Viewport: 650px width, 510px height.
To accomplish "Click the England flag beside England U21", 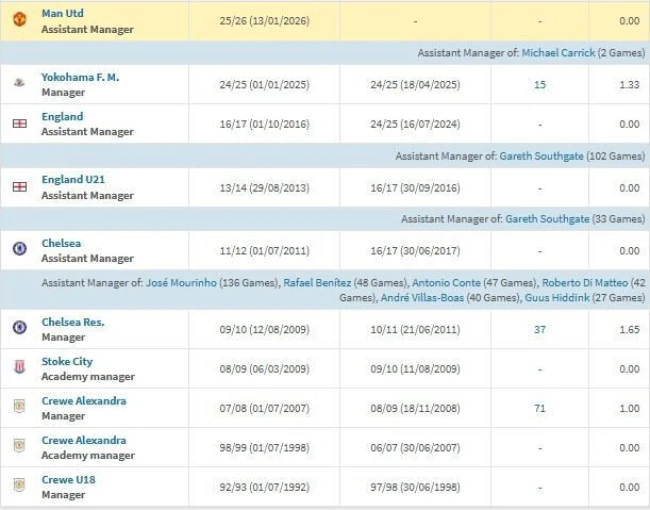I will (x=19, y=187).
